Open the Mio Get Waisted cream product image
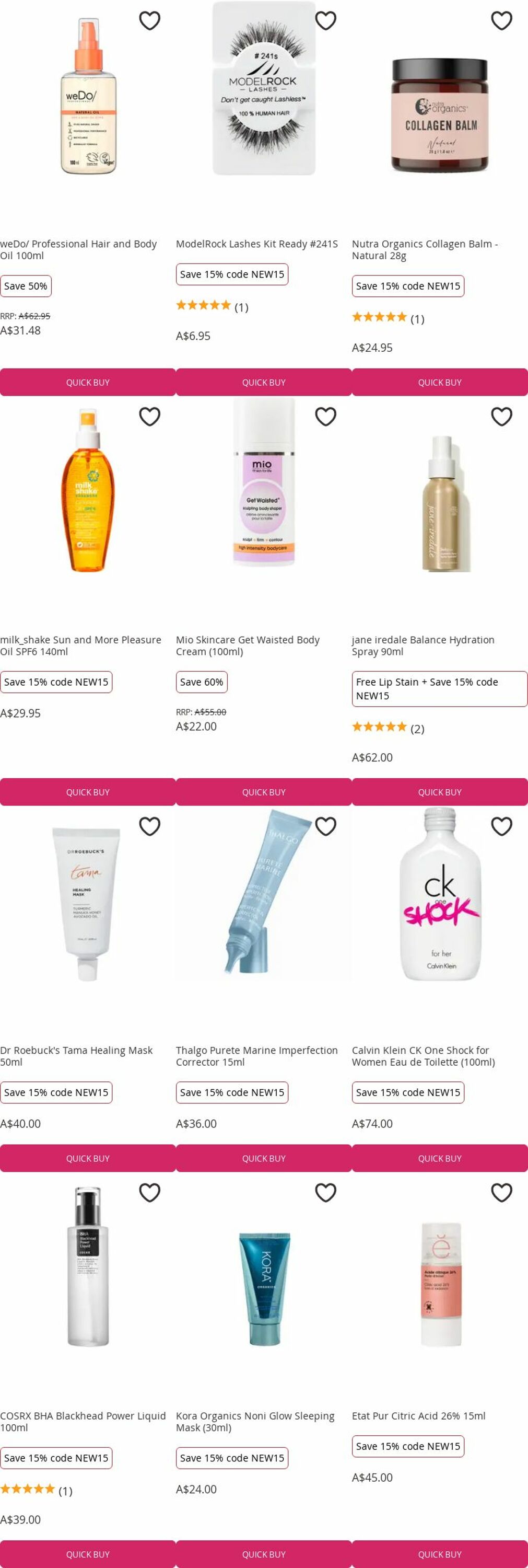528x1568 pixels. coord(264,482)
